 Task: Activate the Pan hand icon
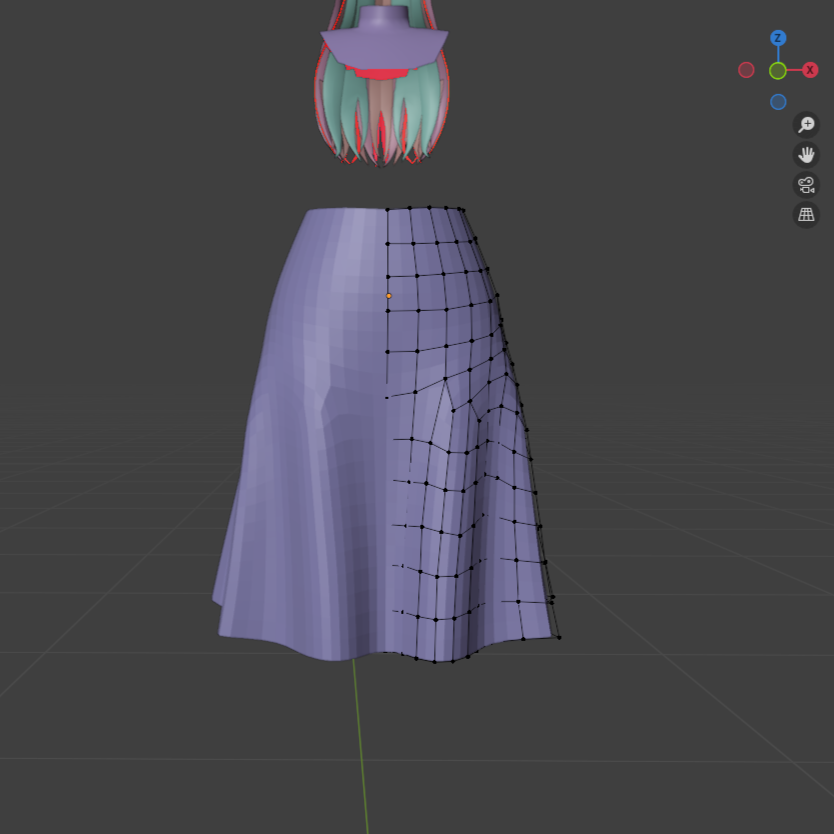coord(806,154)
